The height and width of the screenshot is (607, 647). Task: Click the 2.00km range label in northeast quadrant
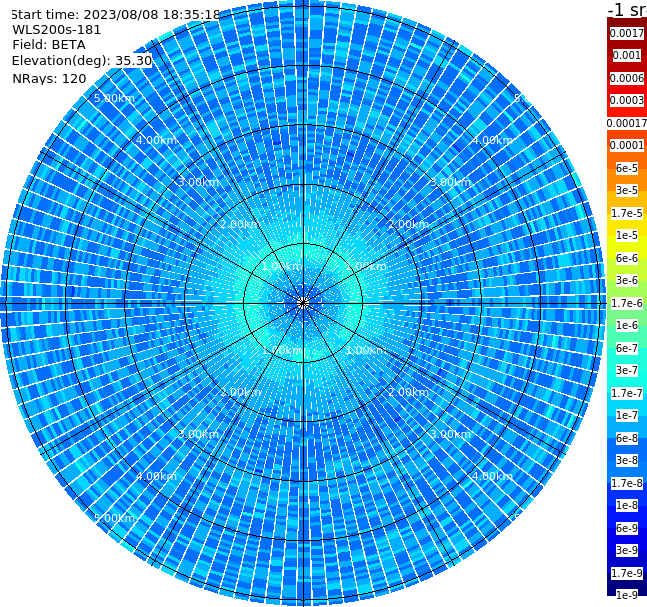408,224
